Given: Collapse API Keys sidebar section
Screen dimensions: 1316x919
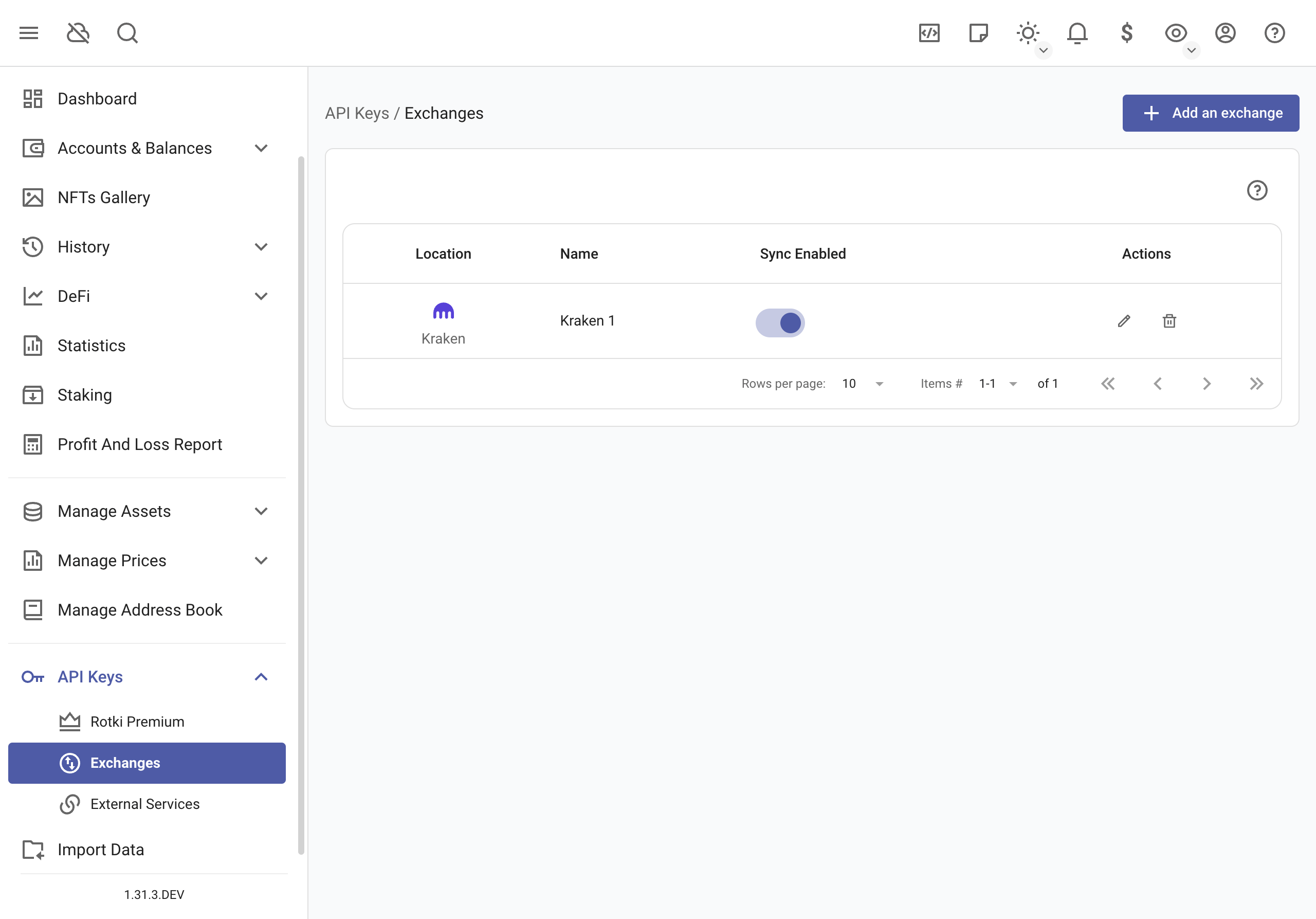Looking at the screenshot, I should click(x=261, y=677).
